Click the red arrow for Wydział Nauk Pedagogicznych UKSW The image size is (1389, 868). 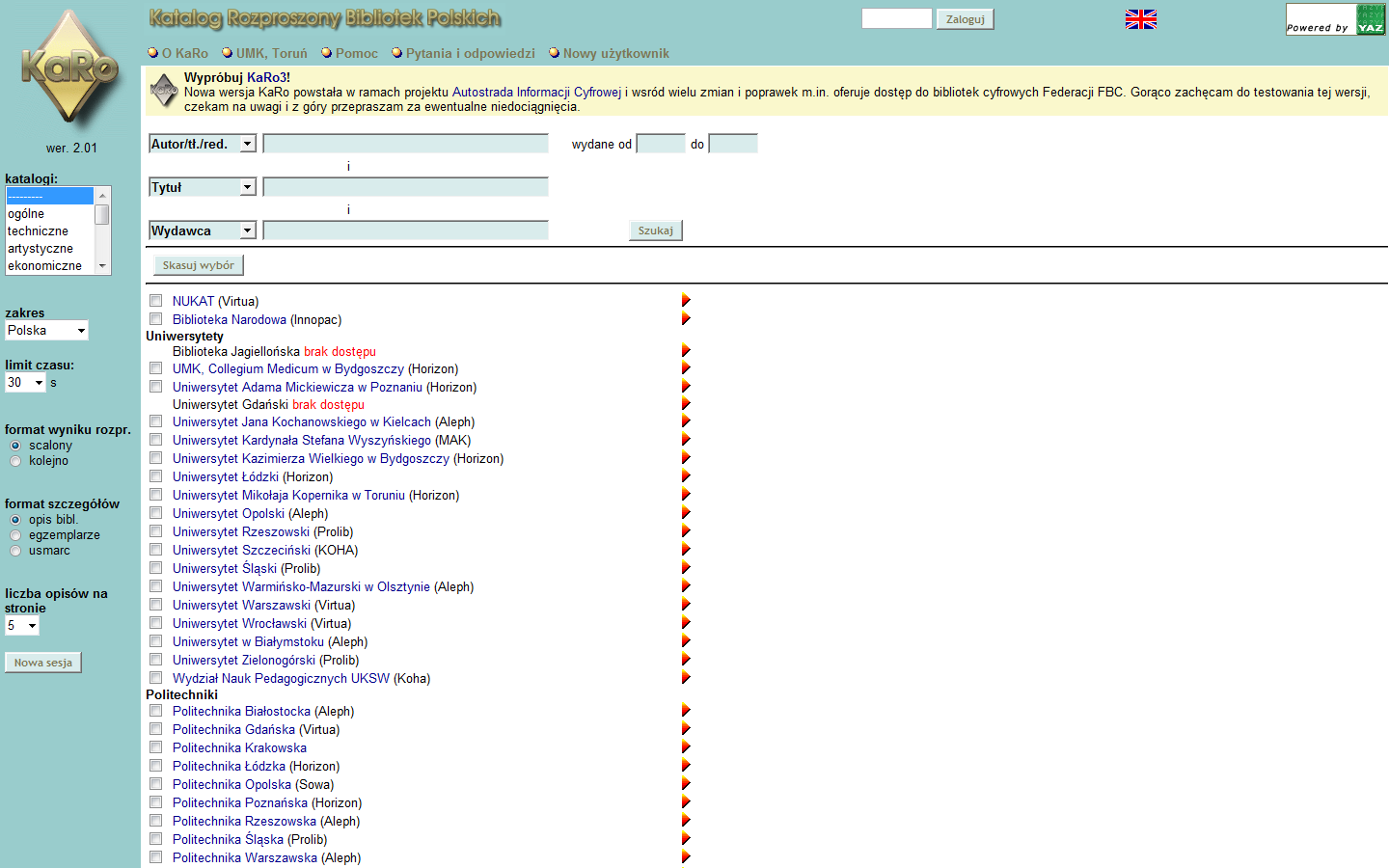point(686,678)
